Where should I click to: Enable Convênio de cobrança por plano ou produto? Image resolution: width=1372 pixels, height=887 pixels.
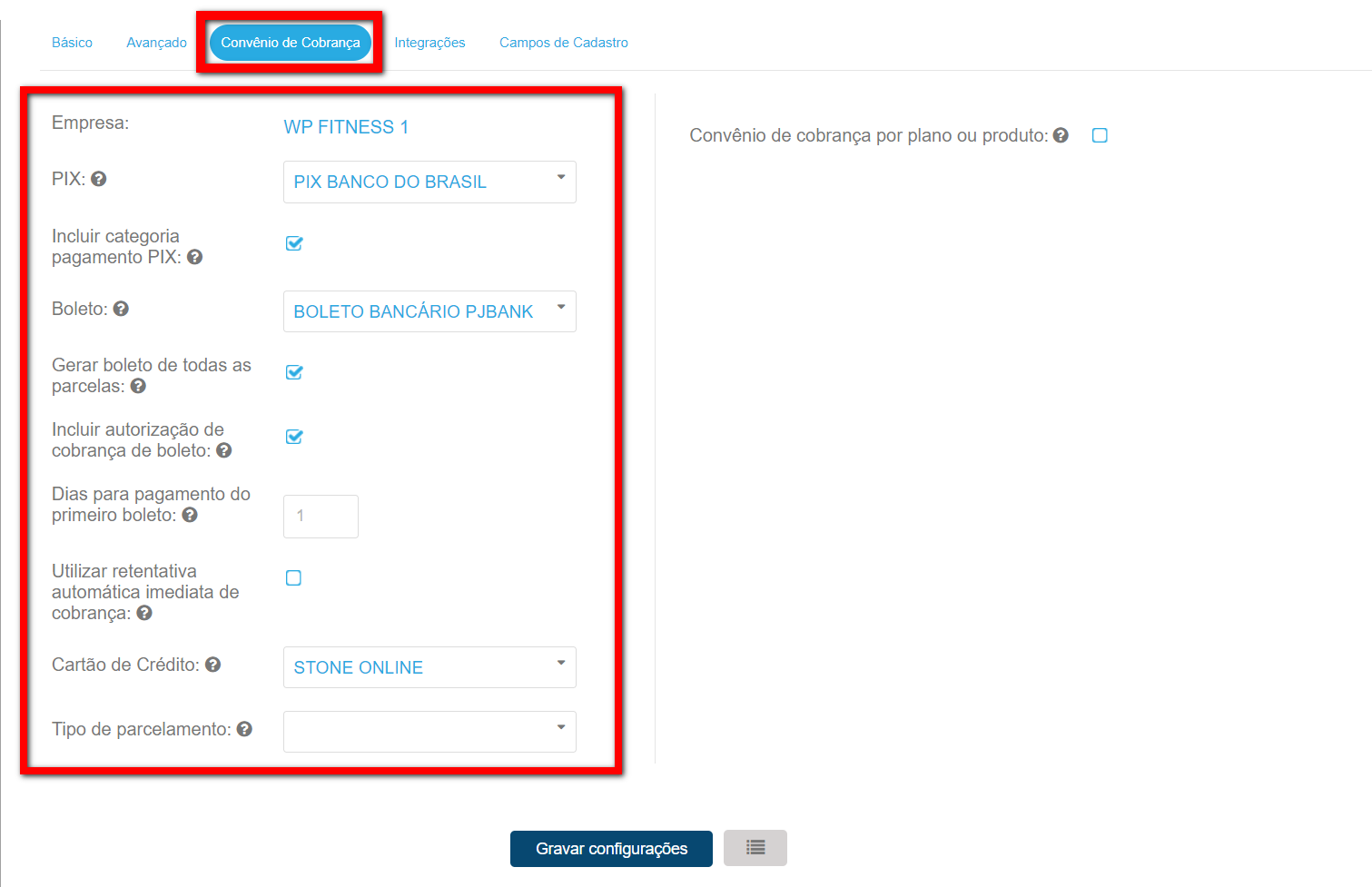pyautogui.click(x=1100, y=136)
